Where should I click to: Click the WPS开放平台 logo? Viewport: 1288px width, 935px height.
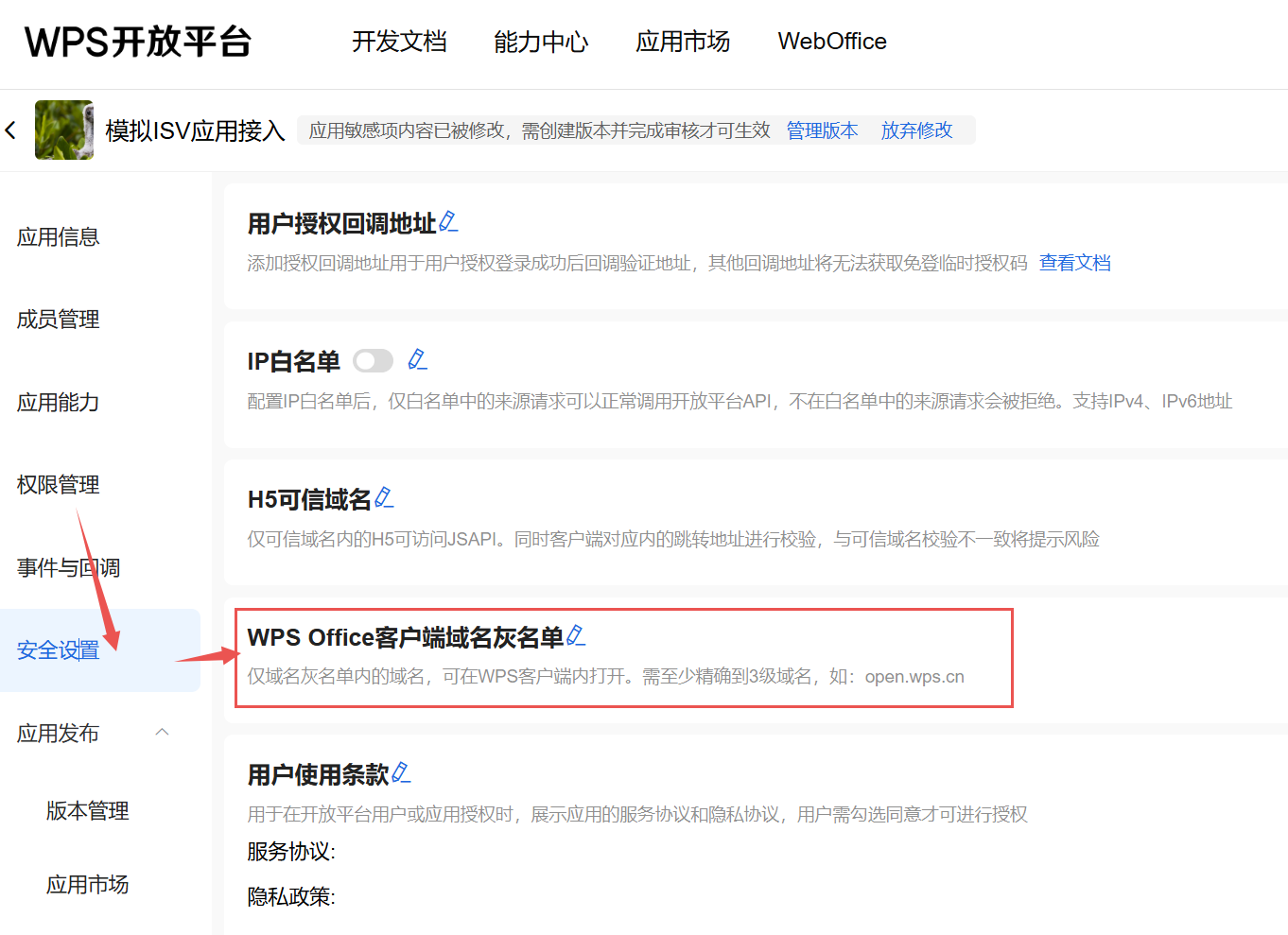[x=138, y=42]
